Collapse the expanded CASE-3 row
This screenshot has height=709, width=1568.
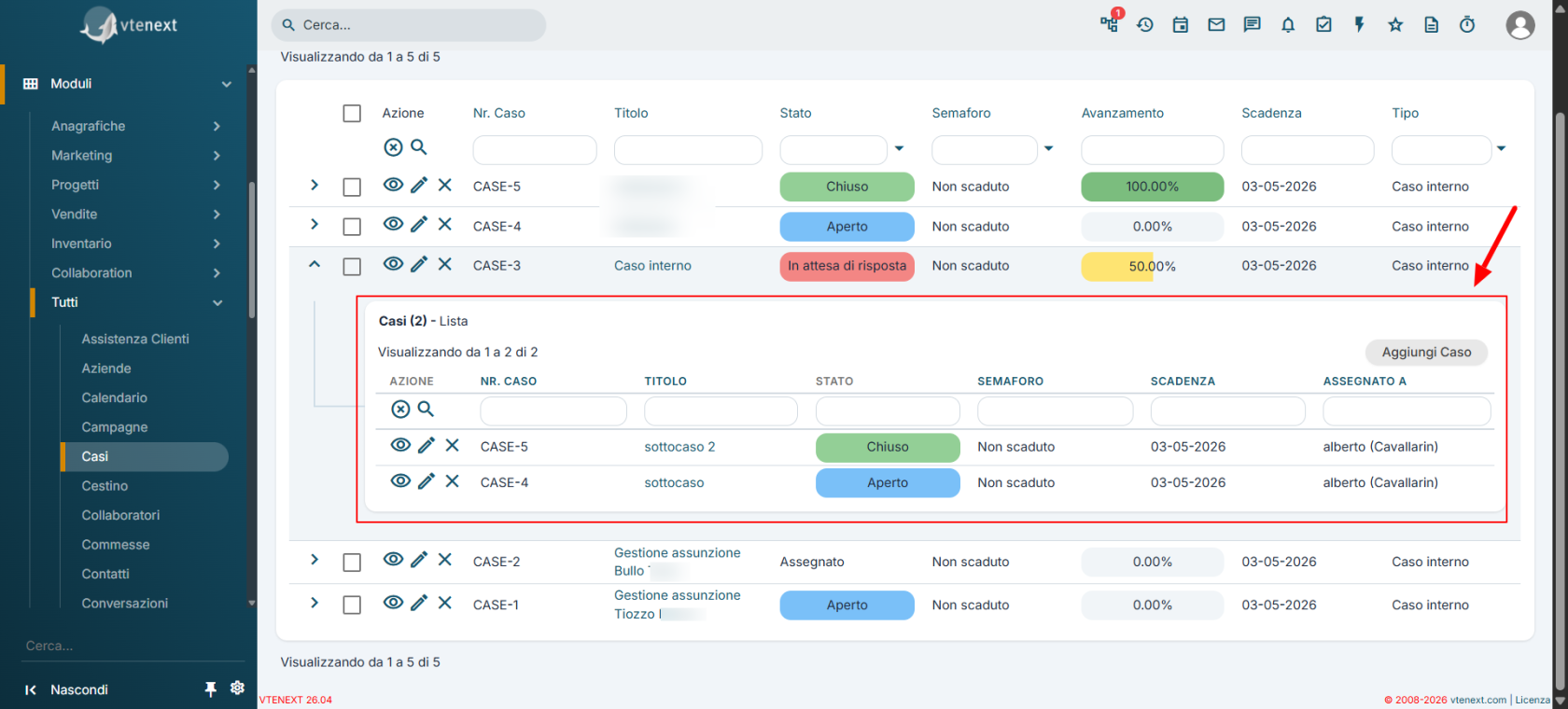click(x=315, y=265)
